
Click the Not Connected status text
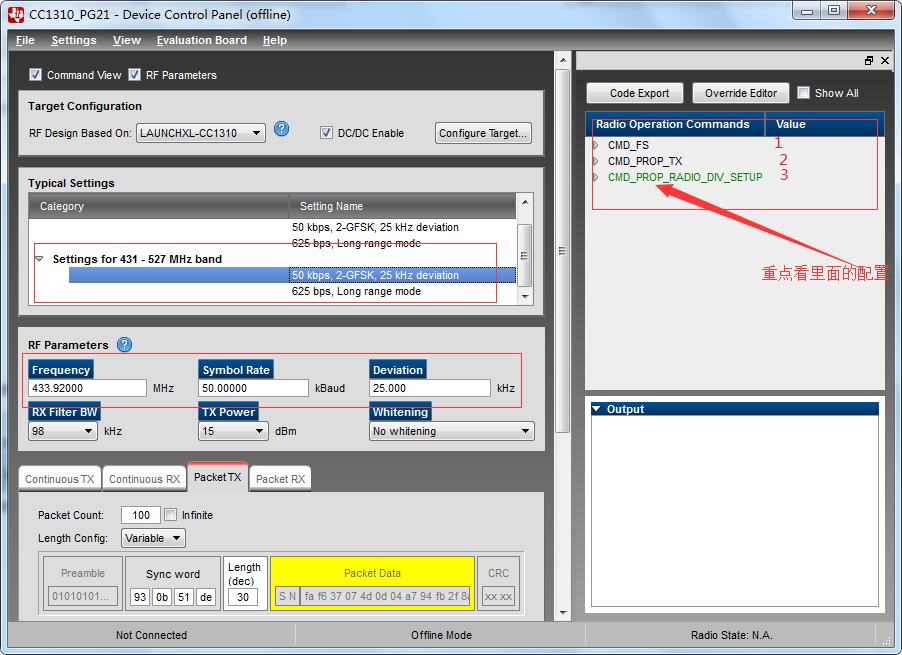pos(151,635)
